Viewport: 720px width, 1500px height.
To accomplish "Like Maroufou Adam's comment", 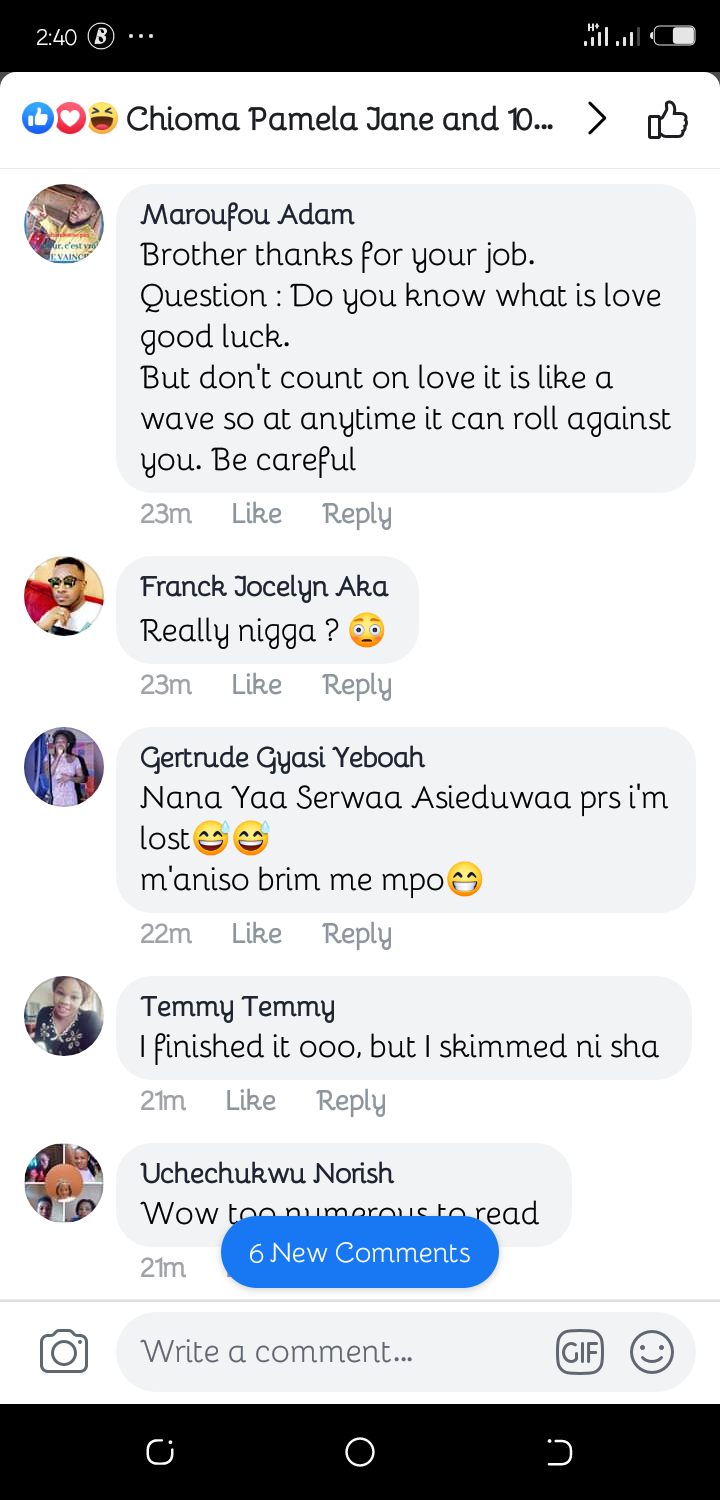I will pos(257,514).
